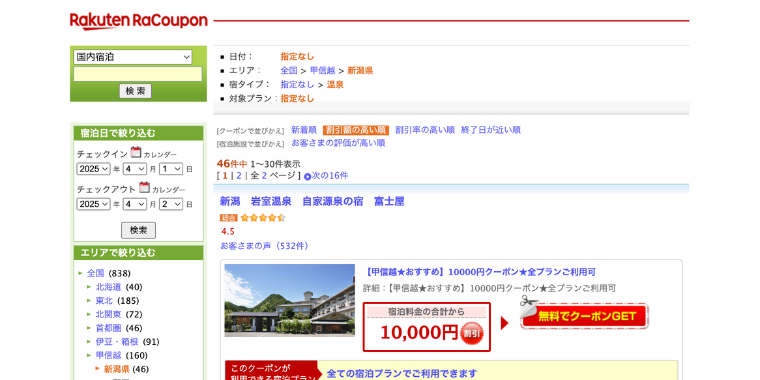Go to results page 2

(x=239, y=175)
